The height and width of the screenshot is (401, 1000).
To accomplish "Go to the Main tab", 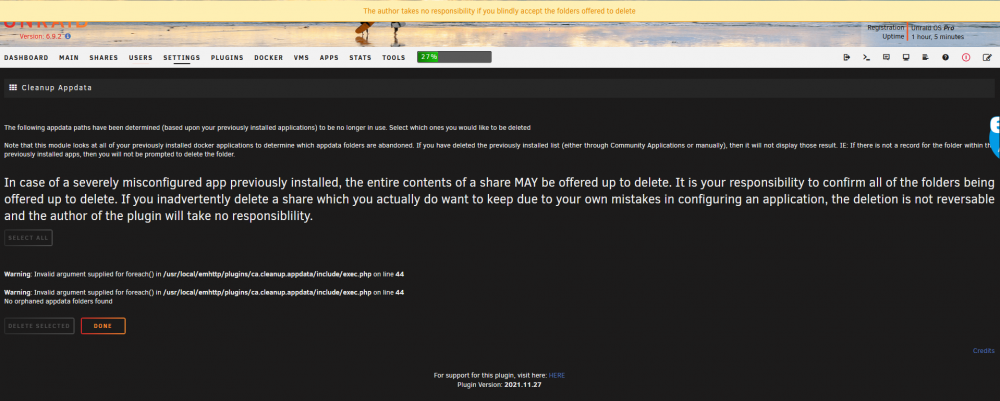I will point(69,57).
